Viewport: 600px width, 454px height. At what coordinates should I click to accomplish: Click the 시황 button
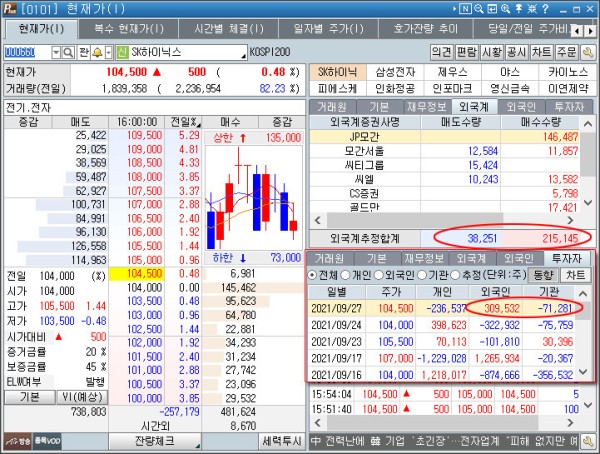pos(492,52)
